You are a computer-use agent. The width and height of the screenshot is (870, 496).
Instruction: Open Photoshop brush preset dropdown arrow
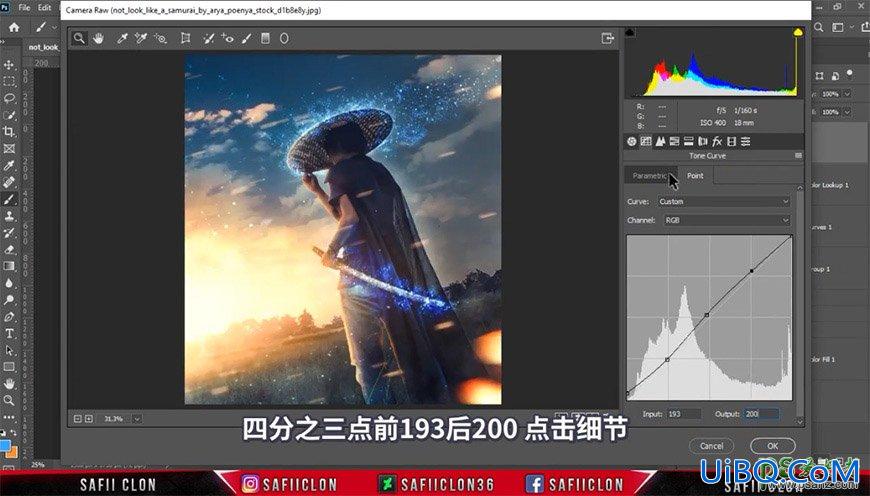[54, 27]
